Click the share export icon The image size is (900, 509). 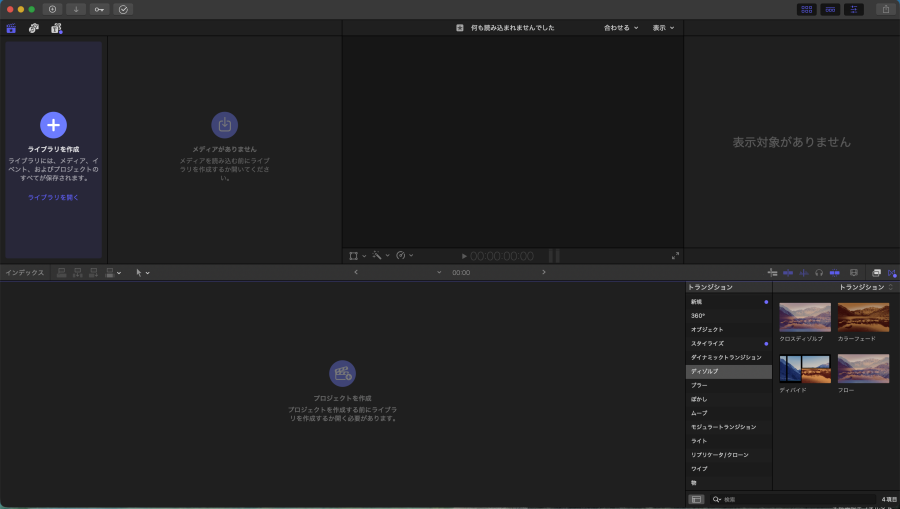coord(885,9)
